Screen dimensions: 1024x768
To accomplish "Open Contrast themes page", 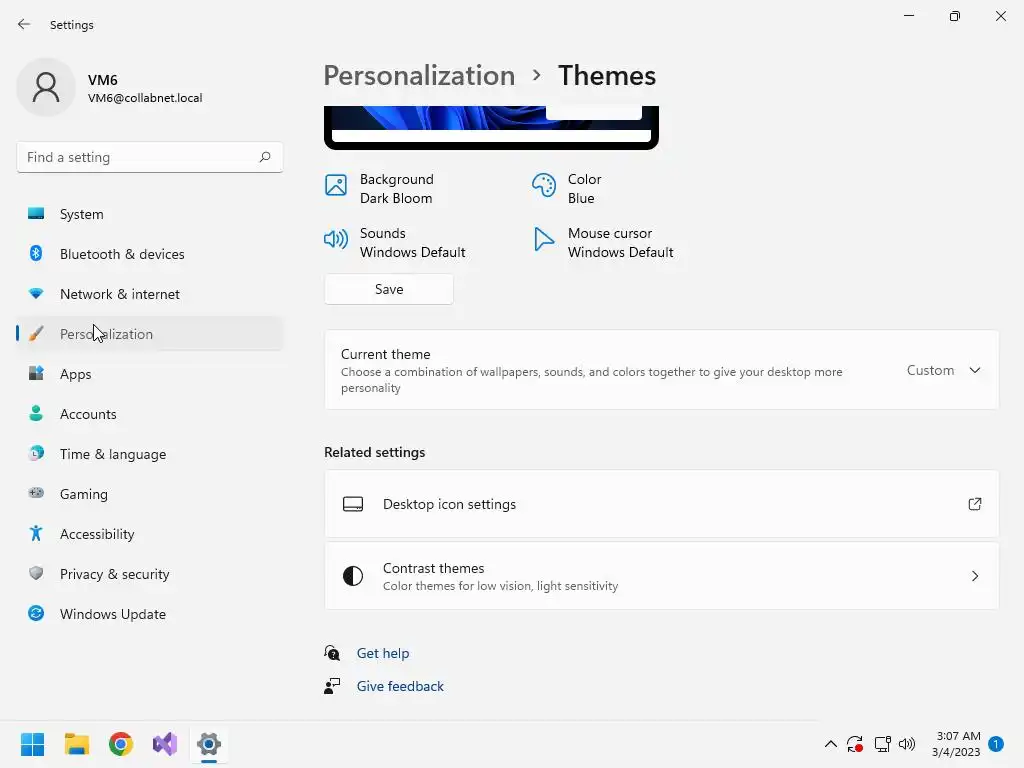I will [661, 576].
